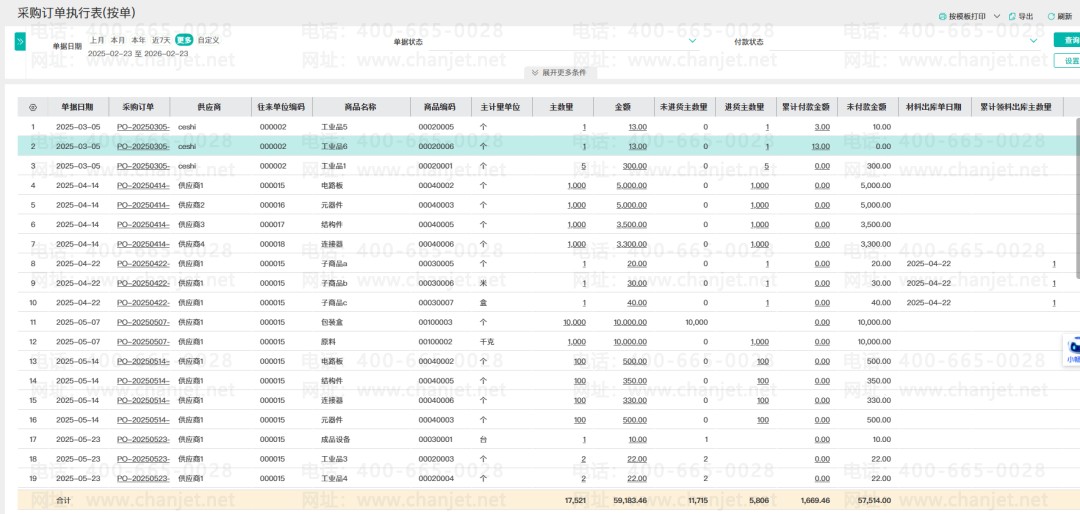Click 供应商2 supplier cell
Screen dimensions: 1080x514
[x=191, y=205]
